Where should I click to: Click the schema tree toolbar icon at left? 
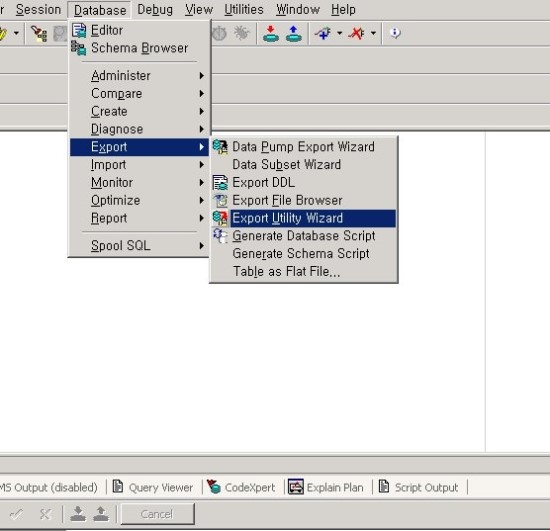39,34
